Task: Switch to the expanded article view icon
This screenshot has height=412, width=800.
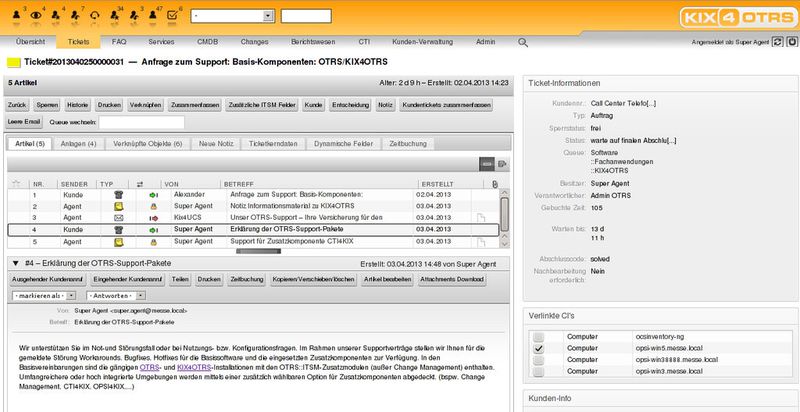Action: 502,164
